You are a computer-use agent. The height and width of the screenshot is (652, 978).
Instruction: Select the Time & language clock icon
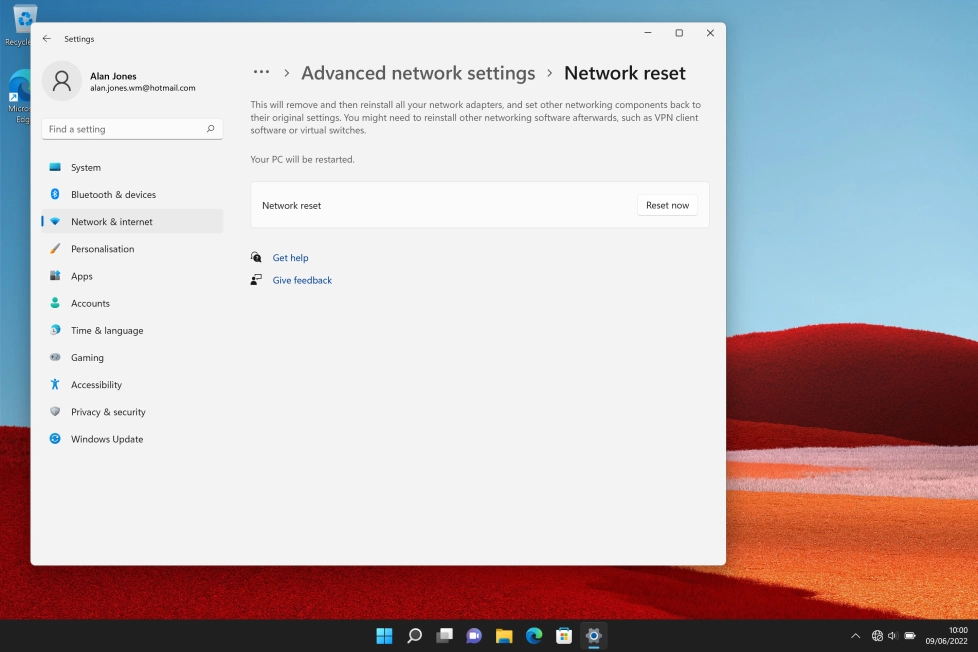[x=55, y=330]
